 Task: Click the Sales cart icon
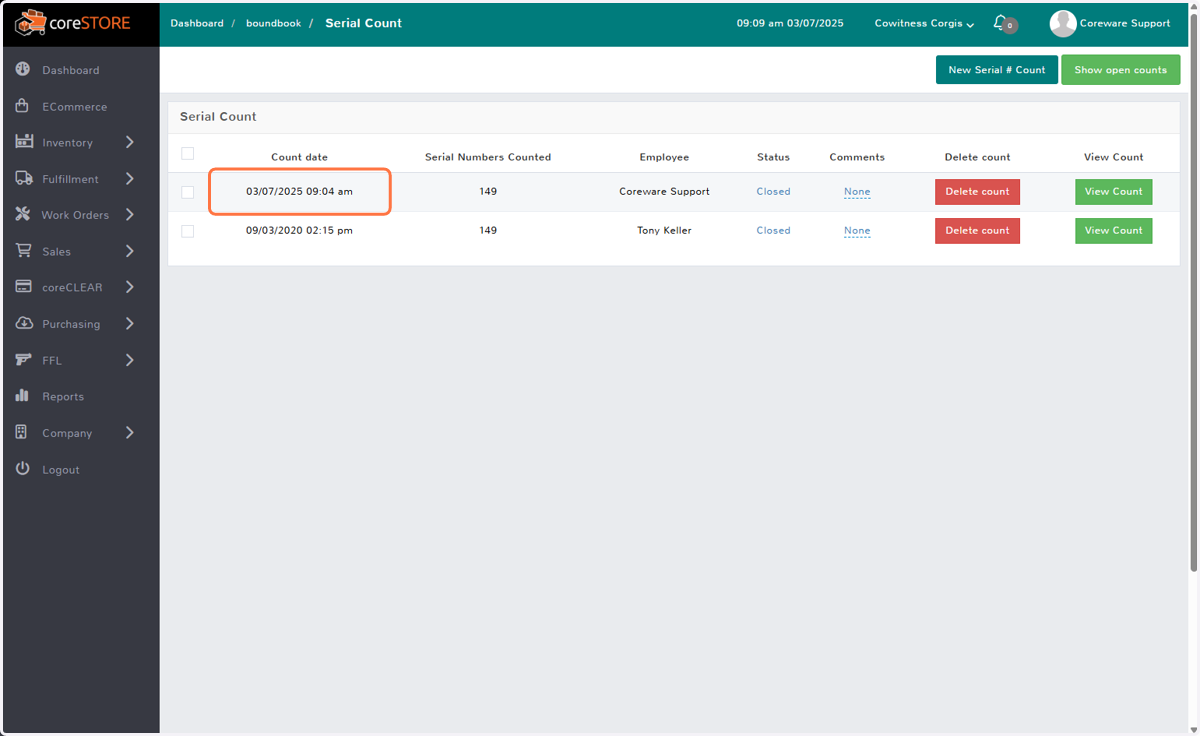pyautogui.click(x=23, y=251)
